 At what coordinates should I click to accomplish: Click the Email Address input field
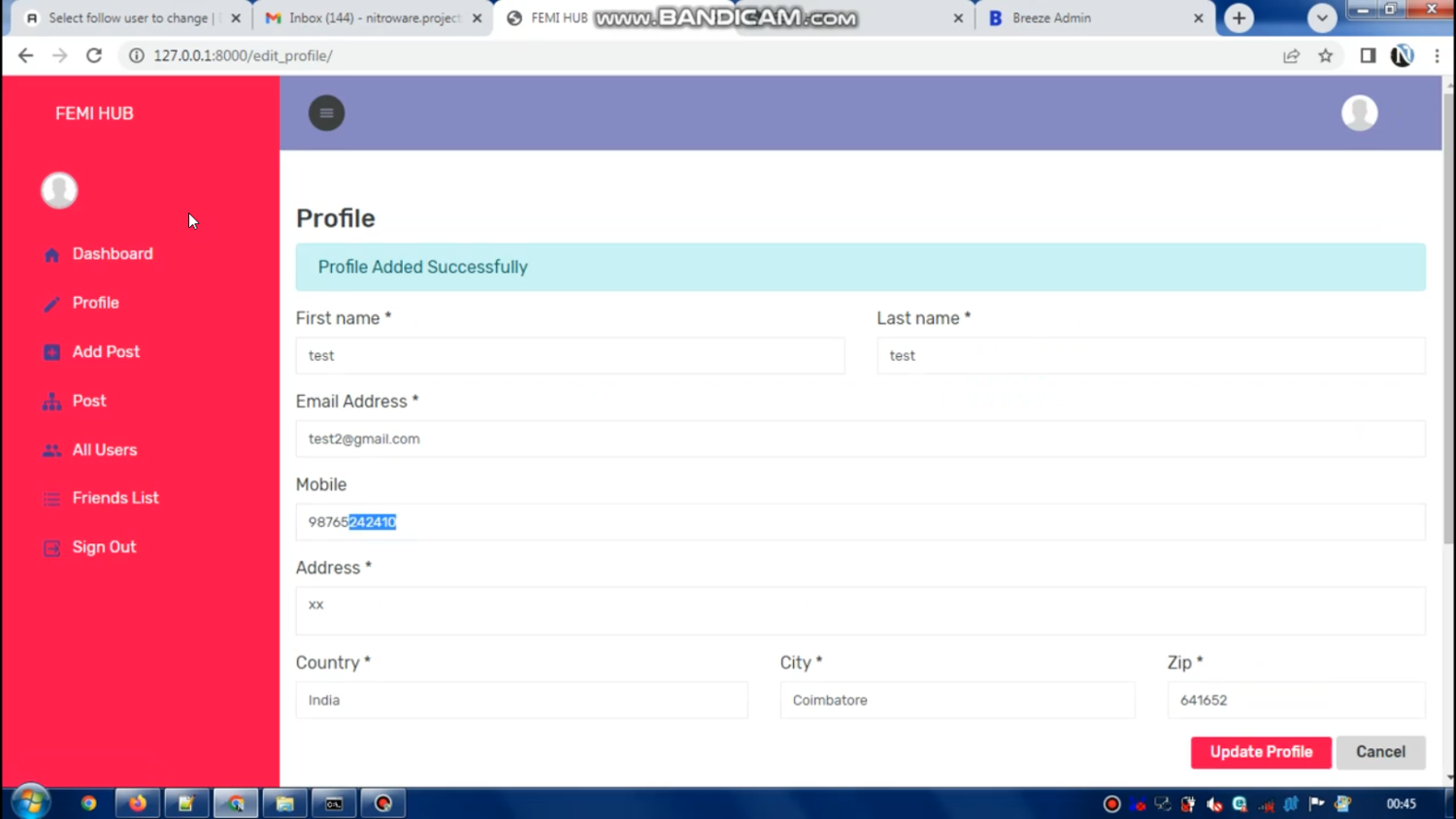click(860, 439)
